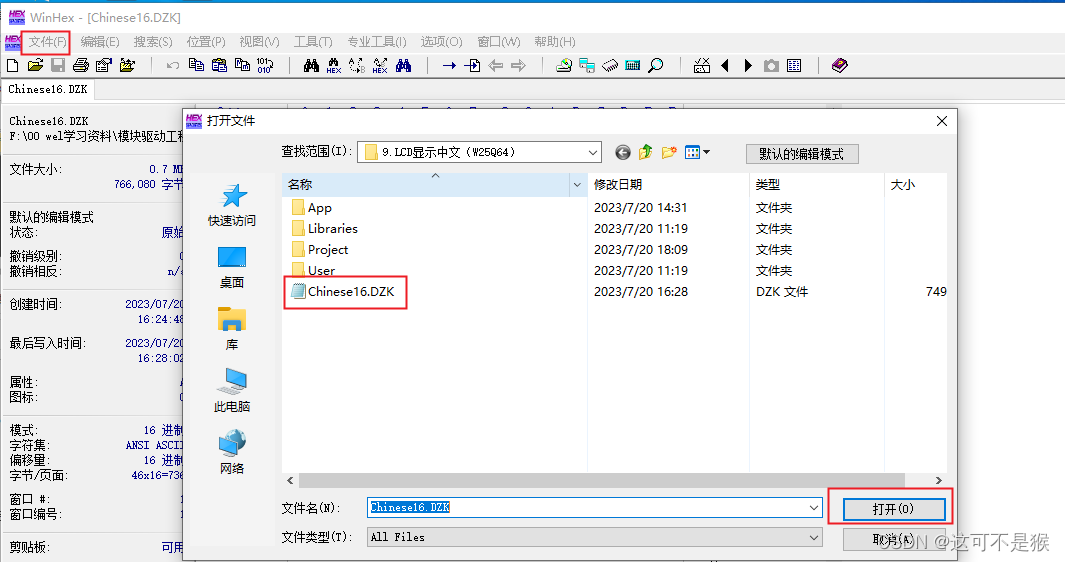Click the Replace Text toolbar icon
Image resolution: width=1065 pixels, height=562 pixels.
pos(357,65)
